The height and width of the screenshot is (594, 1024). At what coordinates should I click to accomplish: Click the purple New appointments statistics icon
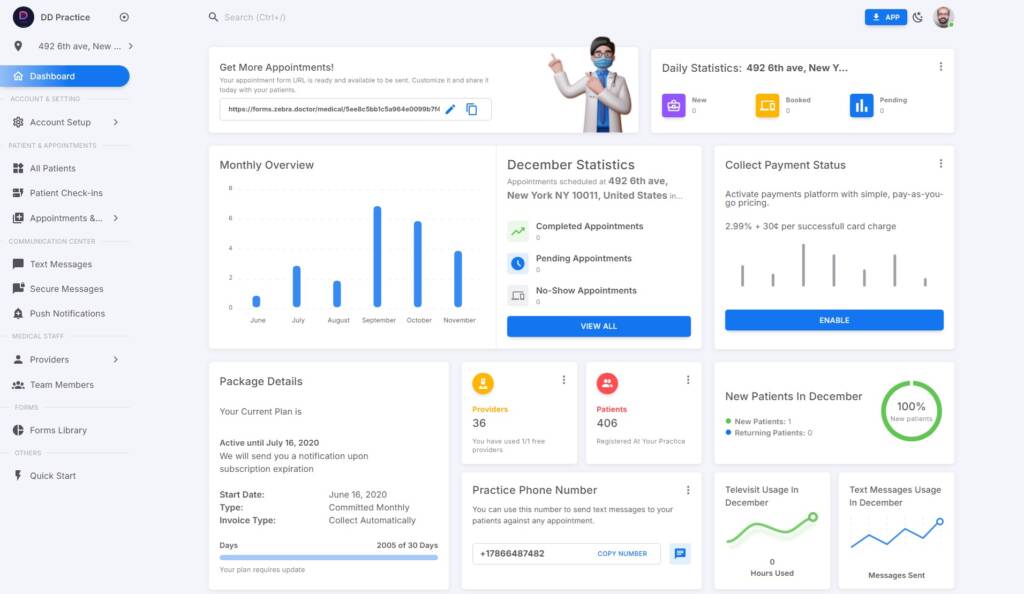coord(673,105)
